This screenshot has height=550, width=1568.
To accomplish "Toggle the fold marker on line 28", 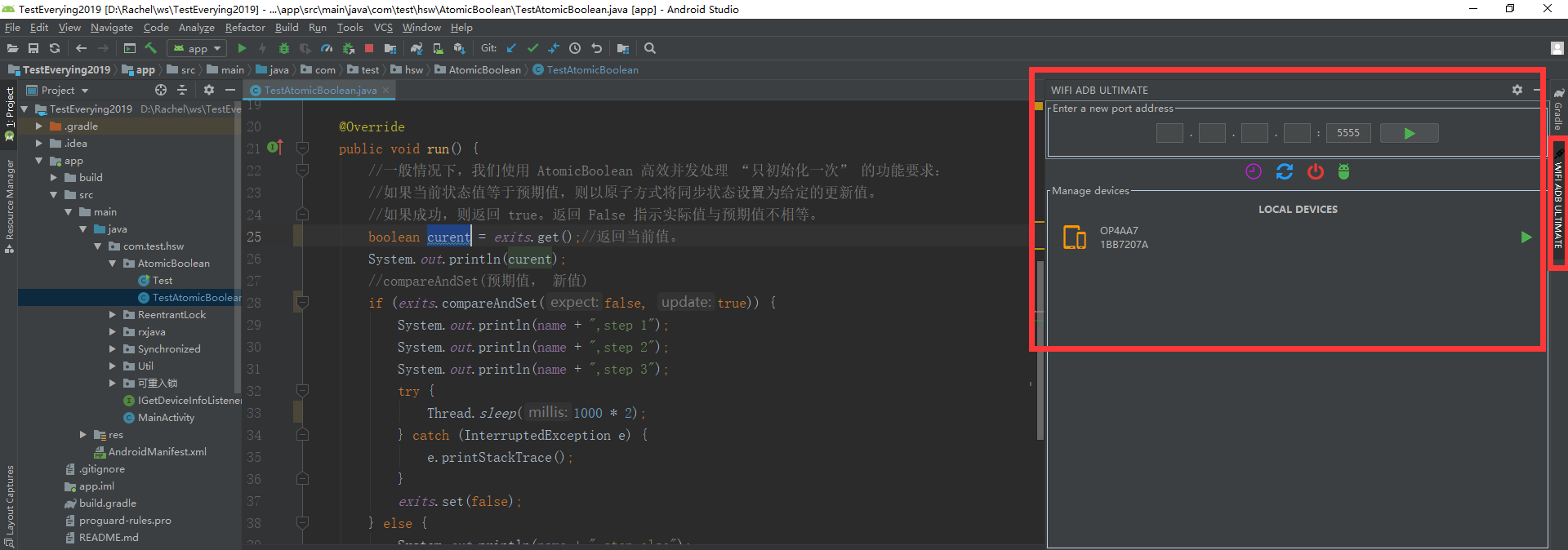I will [302, 304].
